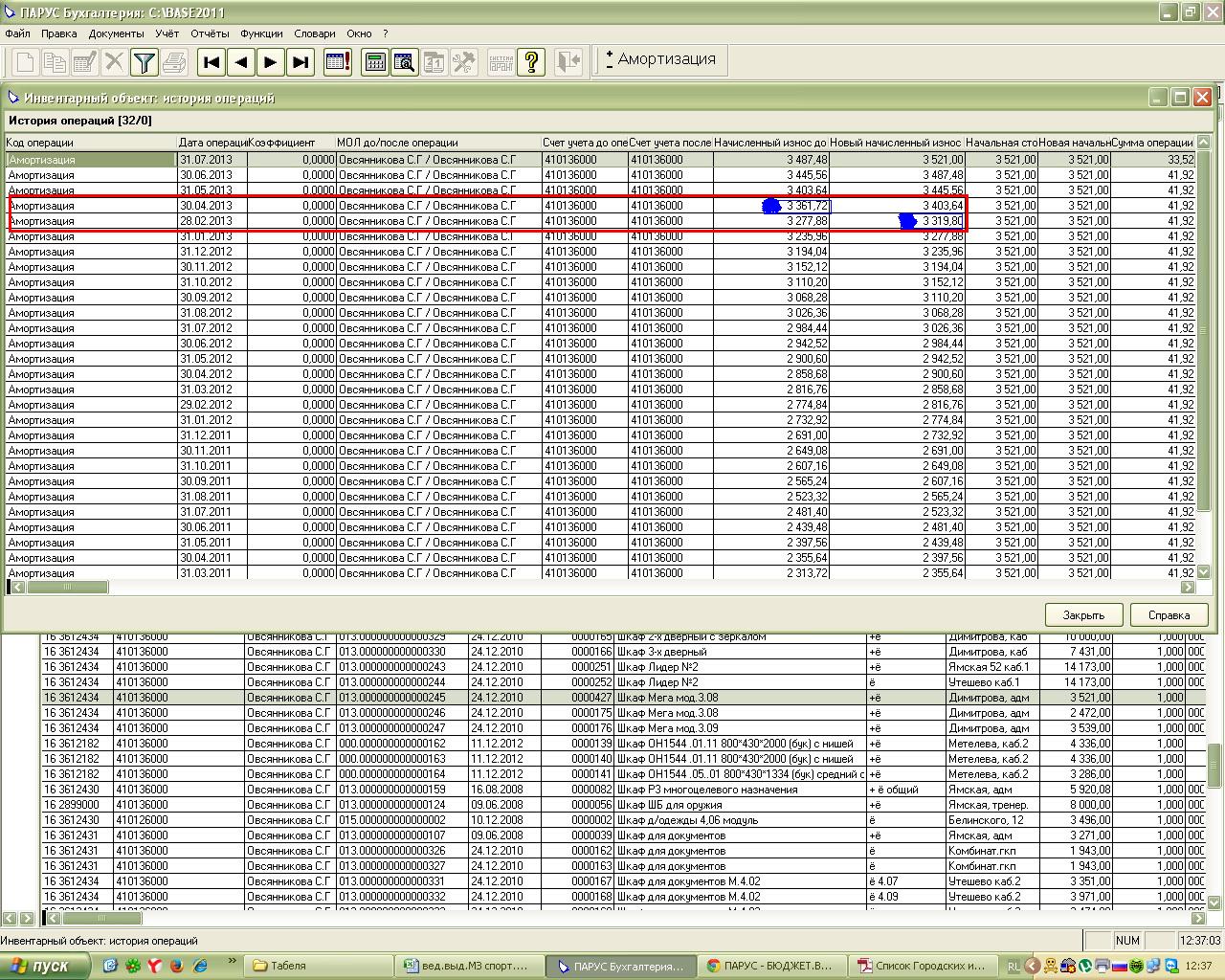Jump to last record toolbar icon
The width and height of the screenshot is (1225, 980).
(x=301, y=62)
